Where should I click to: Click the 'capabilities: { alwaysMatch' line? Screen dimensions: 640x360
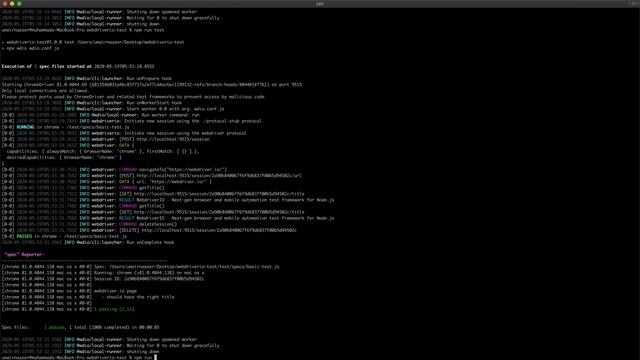coord(102,151)
